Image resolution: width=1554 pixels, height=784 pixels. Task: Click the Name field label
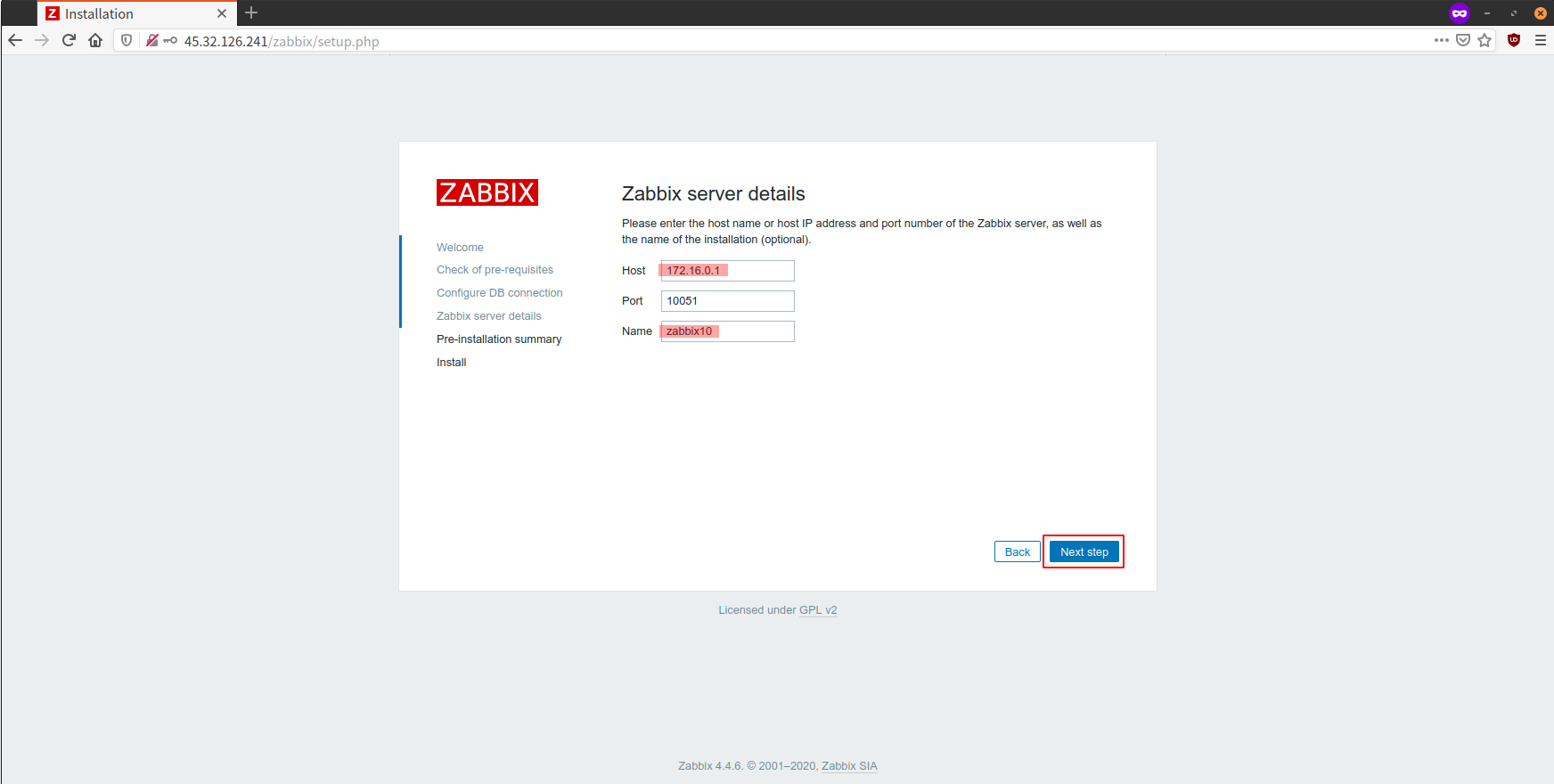pyautogui.click(x=636, y=331)
